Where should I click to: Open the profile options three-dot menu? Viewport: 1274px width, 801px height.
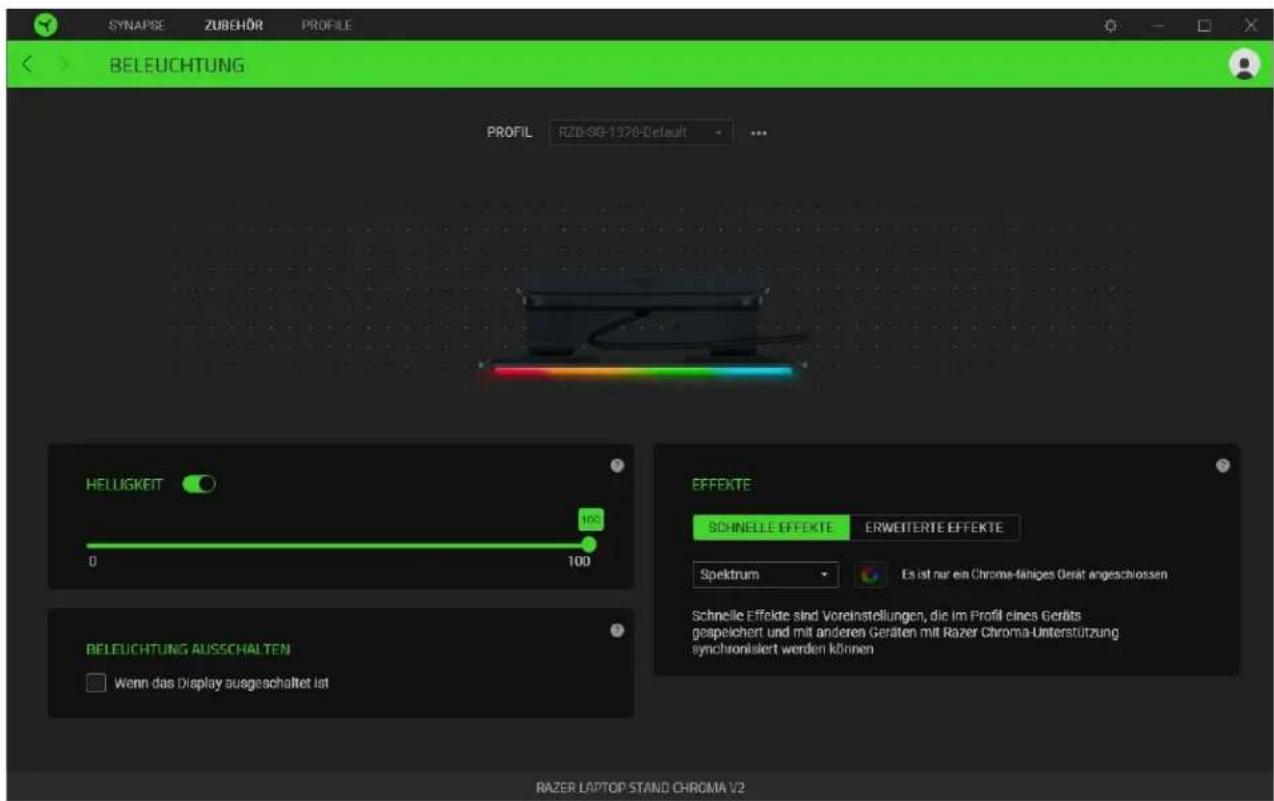click(x=758, y=134)
